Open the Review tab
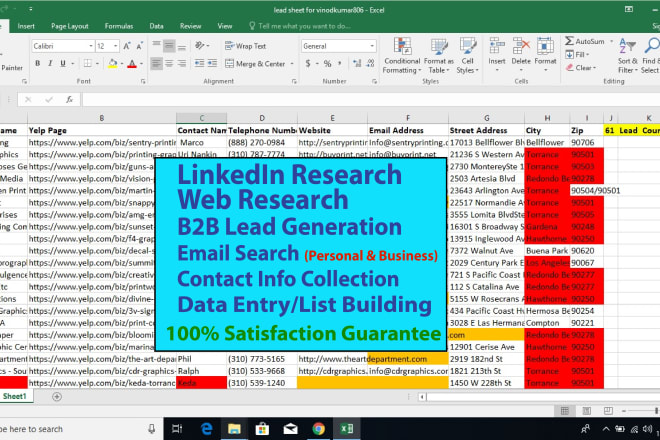 tap(190, 26)
